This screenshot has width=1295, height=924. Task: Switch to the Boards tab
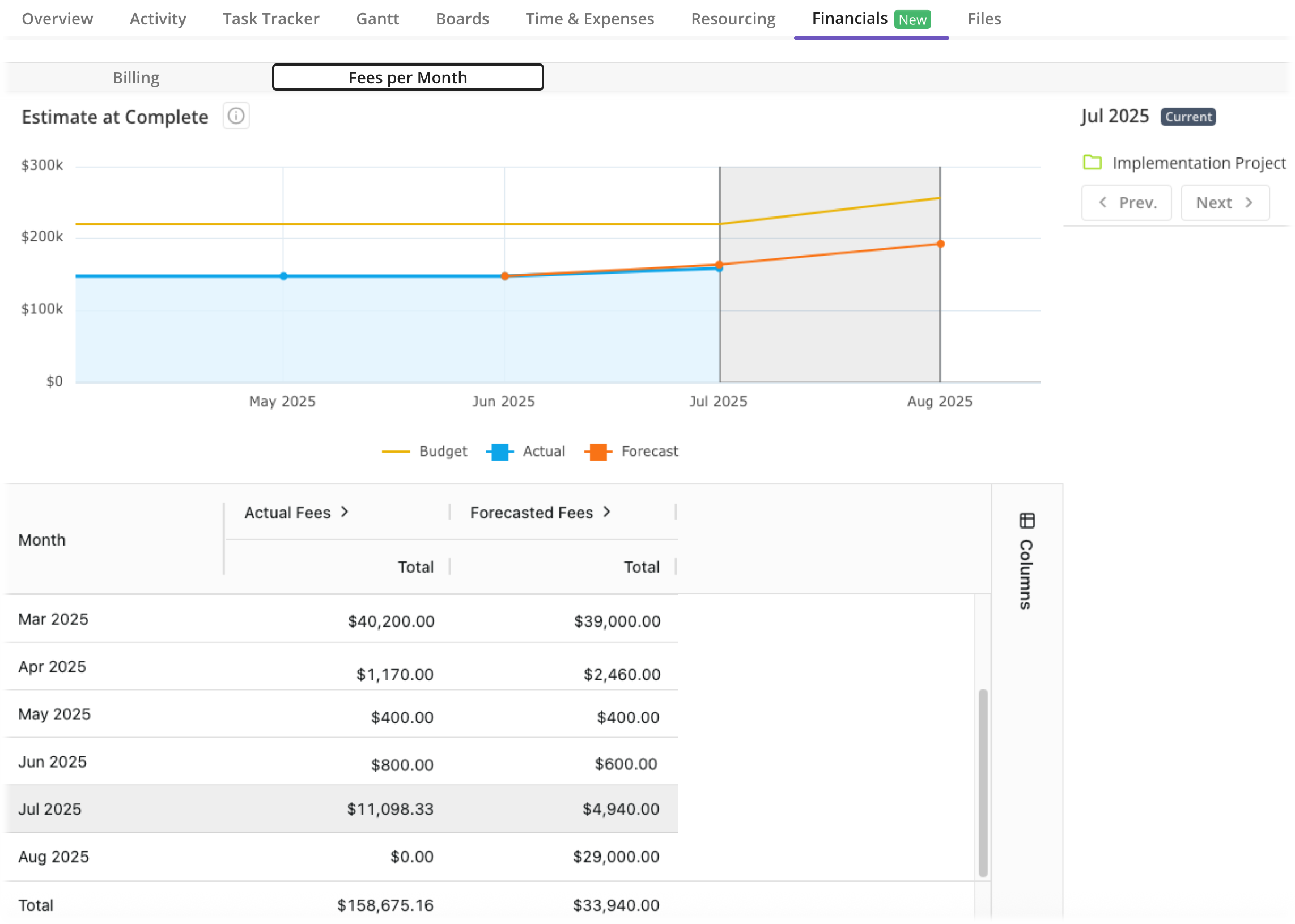pos(462,18)
